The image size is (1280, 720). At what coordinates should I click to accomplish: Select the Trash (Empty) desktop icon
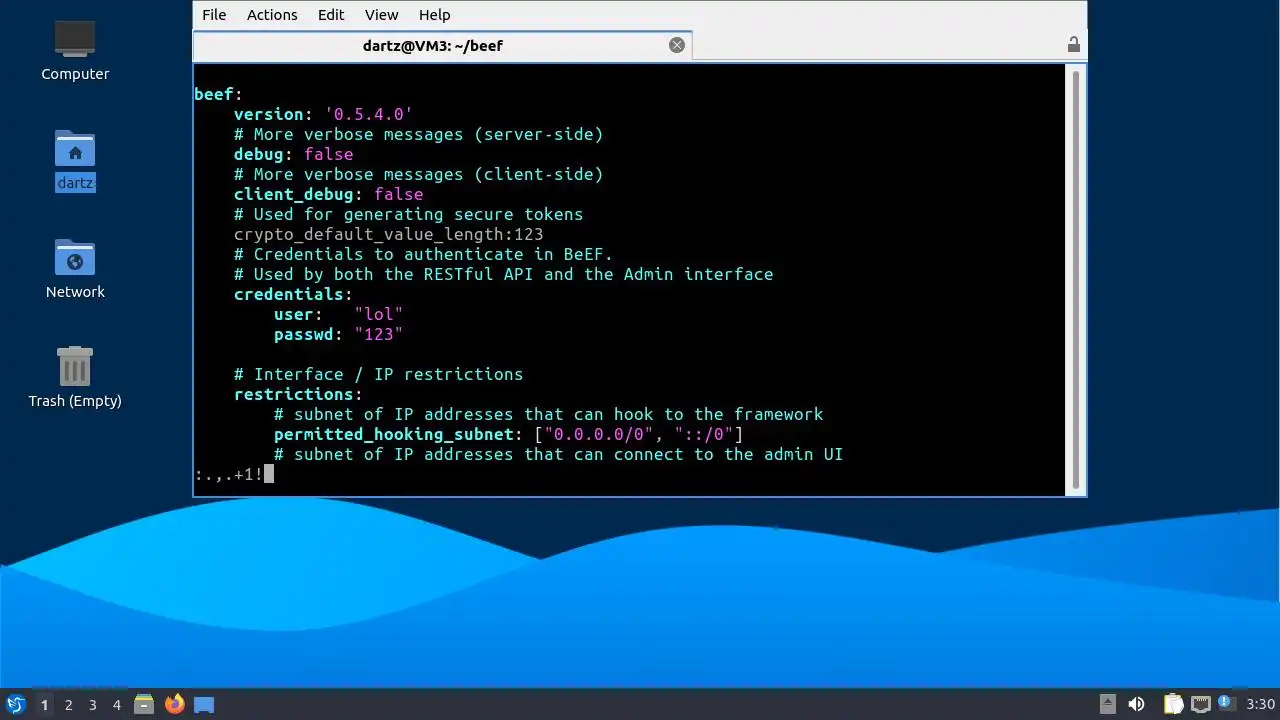point(75,377)
